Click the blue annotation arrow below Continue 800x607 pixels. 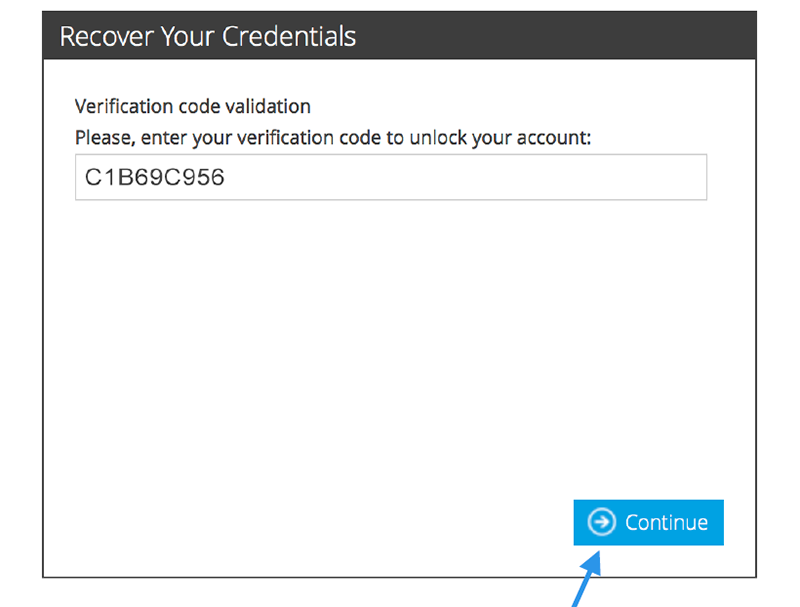[x=588, y=579]
